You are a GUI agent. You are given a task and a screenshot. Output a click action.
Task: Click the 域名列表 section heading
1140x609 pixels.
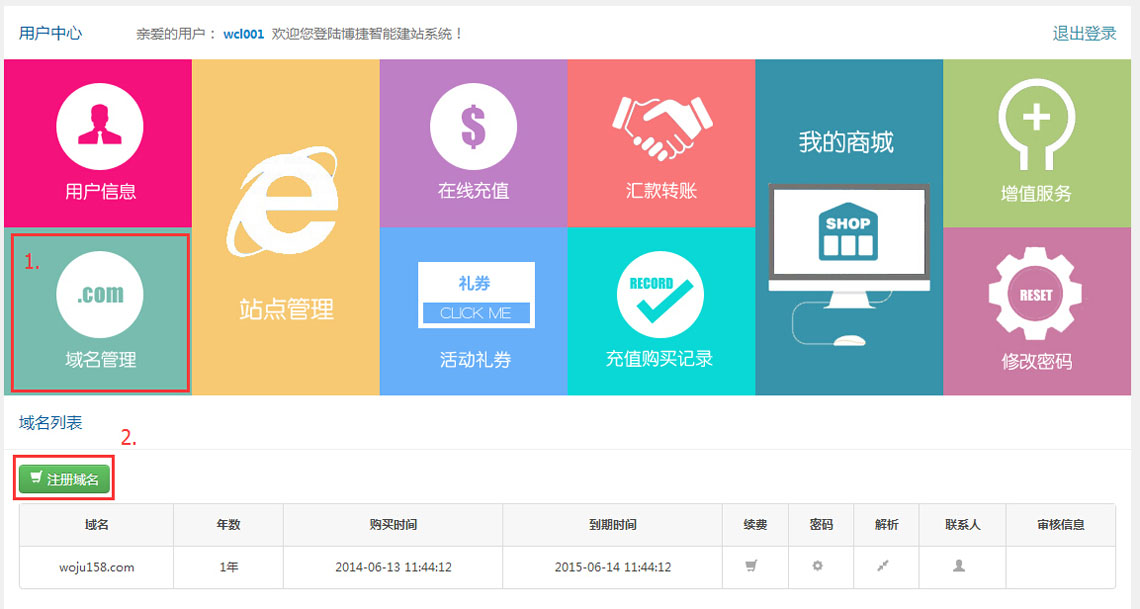coord(50,423)
